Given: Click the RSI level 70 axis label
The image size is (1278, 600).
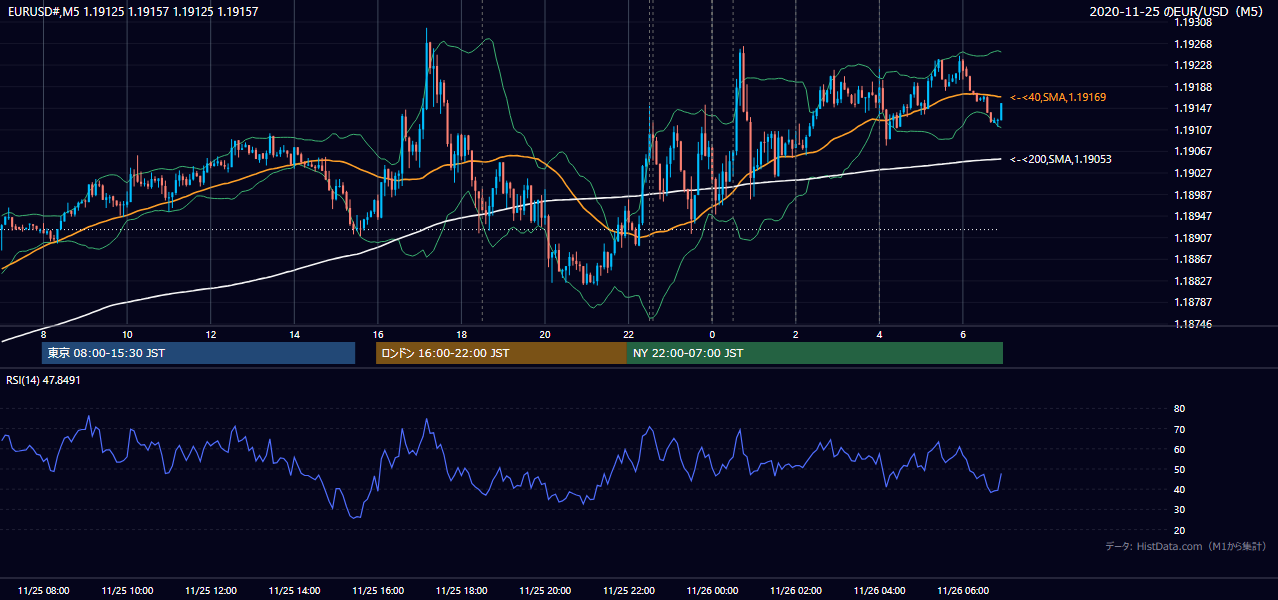Looking at the screenshot, I should coord(1179,429).
